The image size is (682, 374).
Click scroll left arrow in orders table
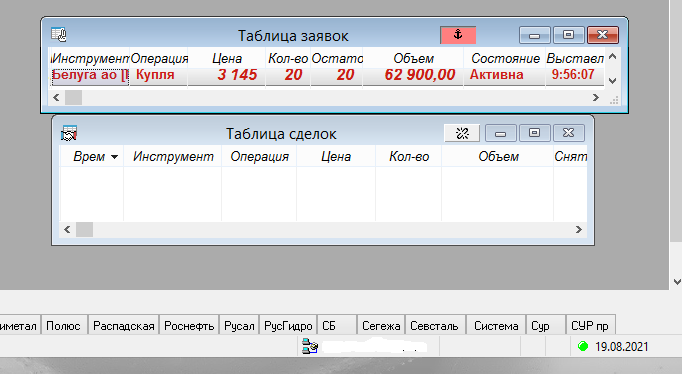(x=56, y=98)
